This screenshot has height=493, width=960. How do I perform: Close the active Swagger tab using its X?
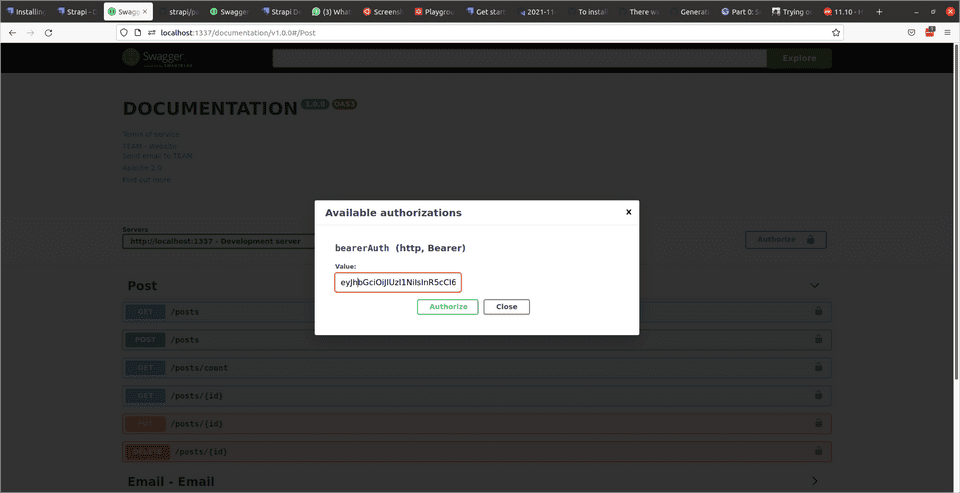click(145, 12)
